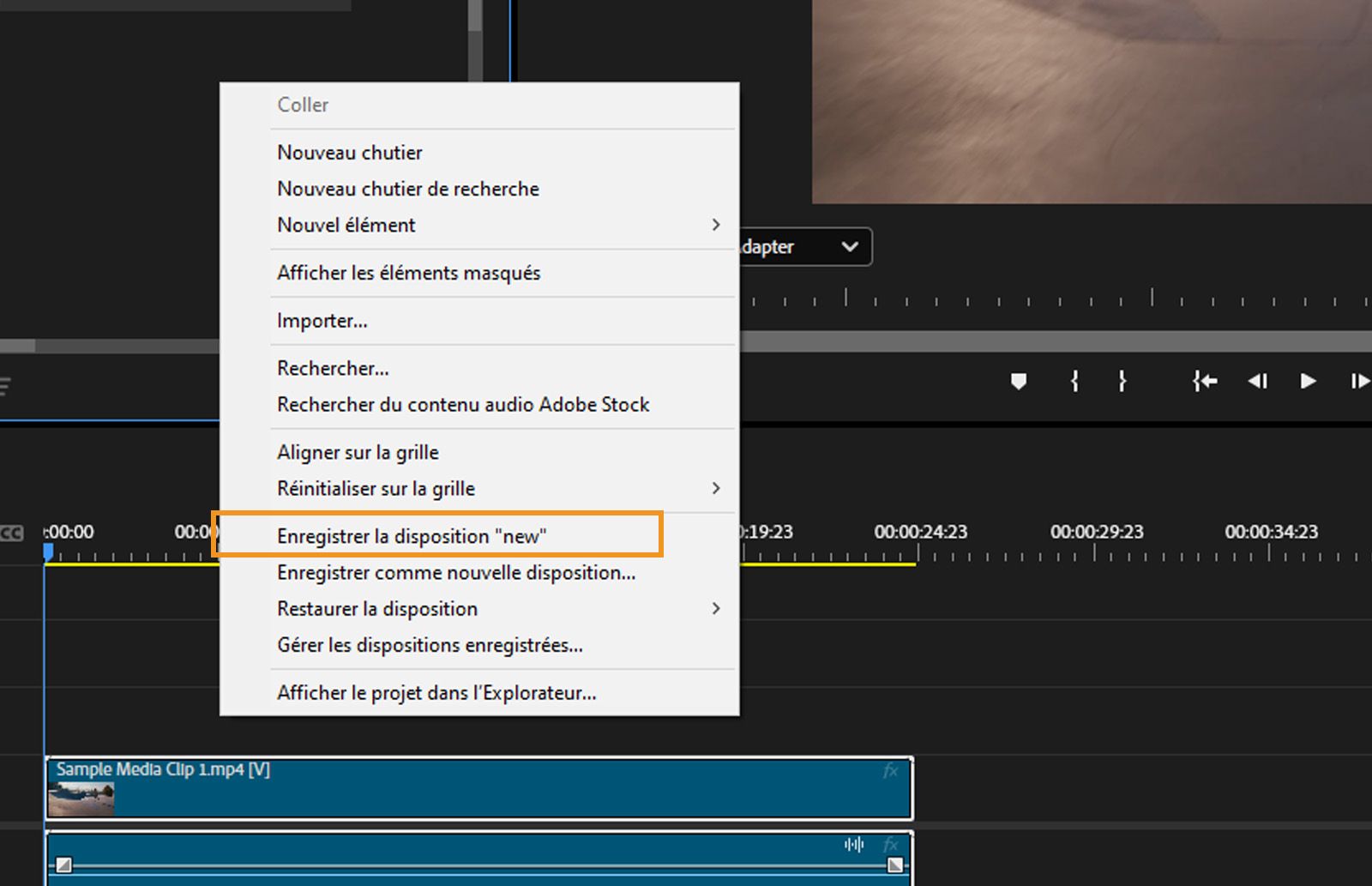Click the fx badge on the video clip
Viewport: 1372px width, 886px height.
[891, 771]
